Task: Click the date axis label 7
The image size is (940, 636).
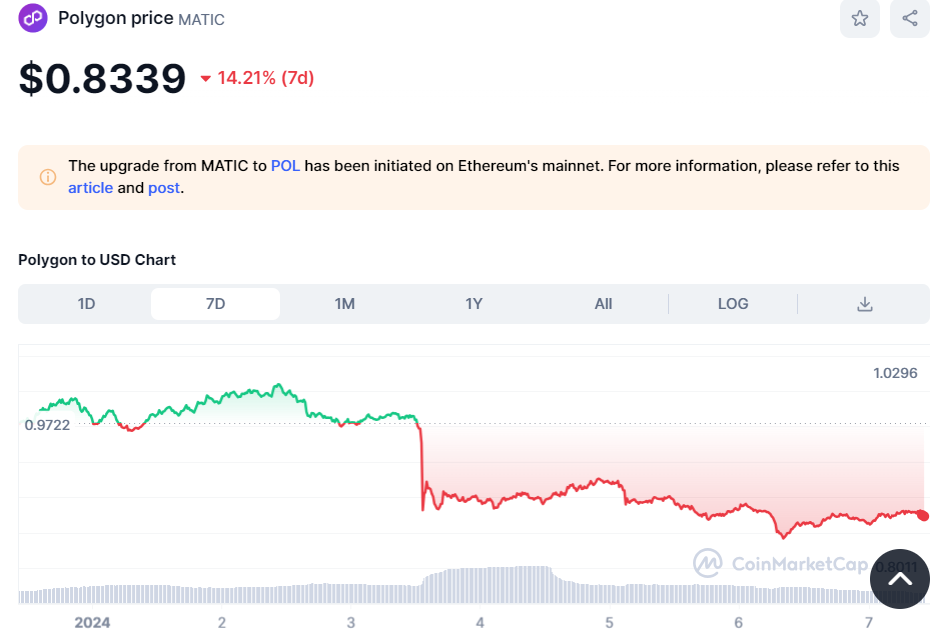Action: 868,623
